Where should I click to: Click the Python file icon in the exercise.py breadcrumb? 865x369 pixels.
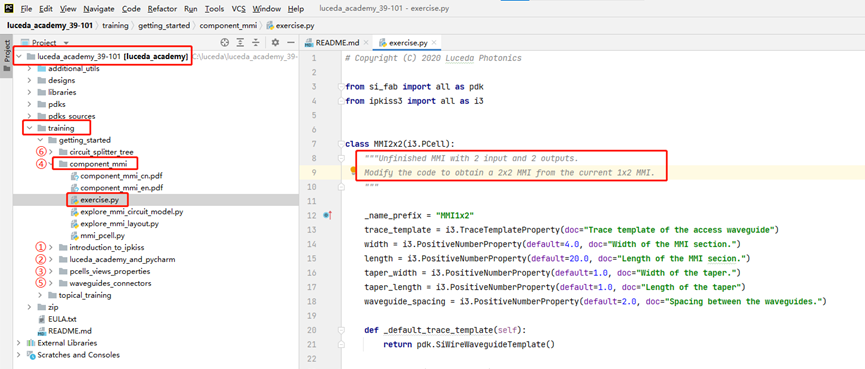[270, 25]
